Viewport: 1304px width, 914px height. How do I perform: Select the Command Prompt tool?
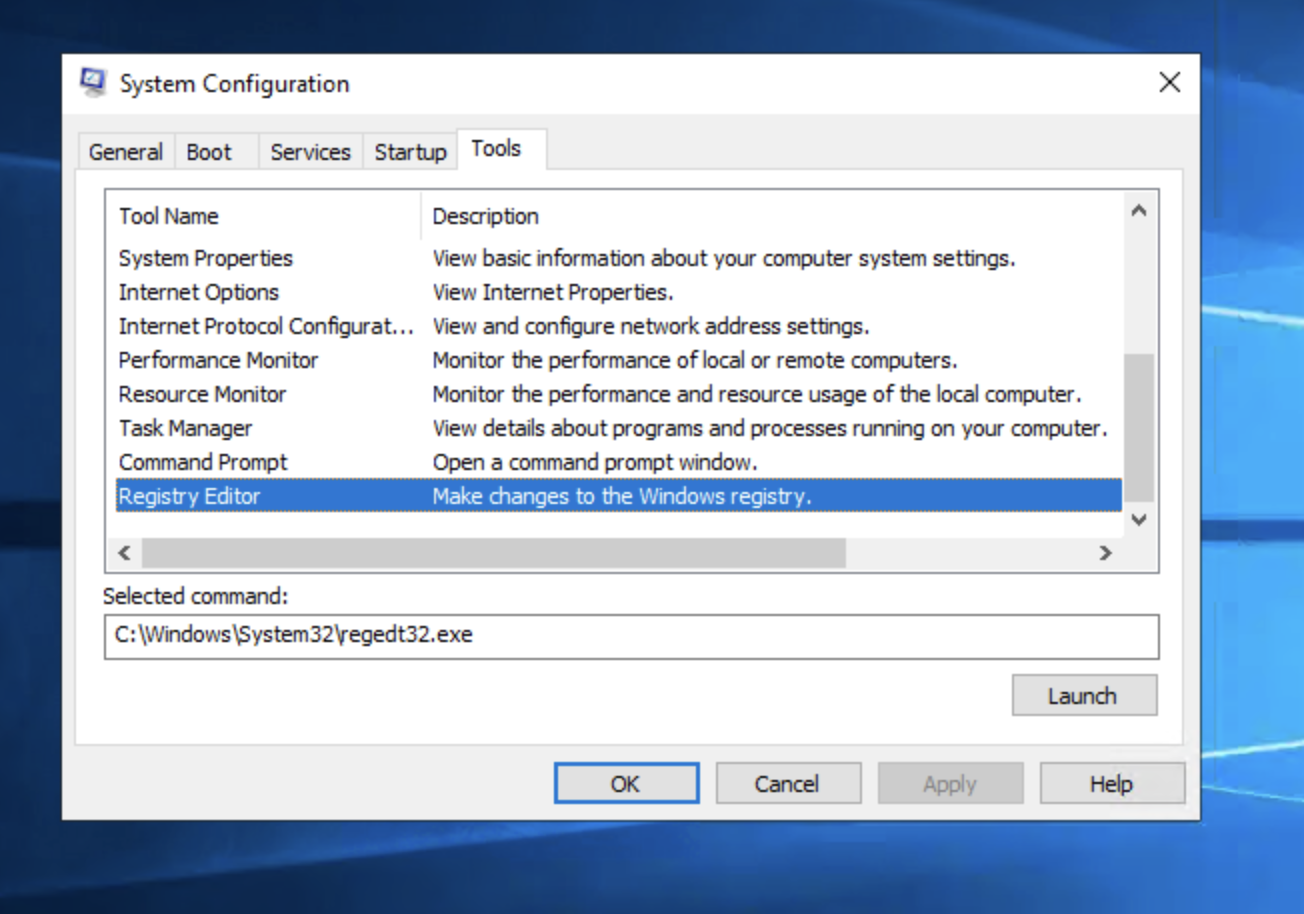tap(203, 462)
